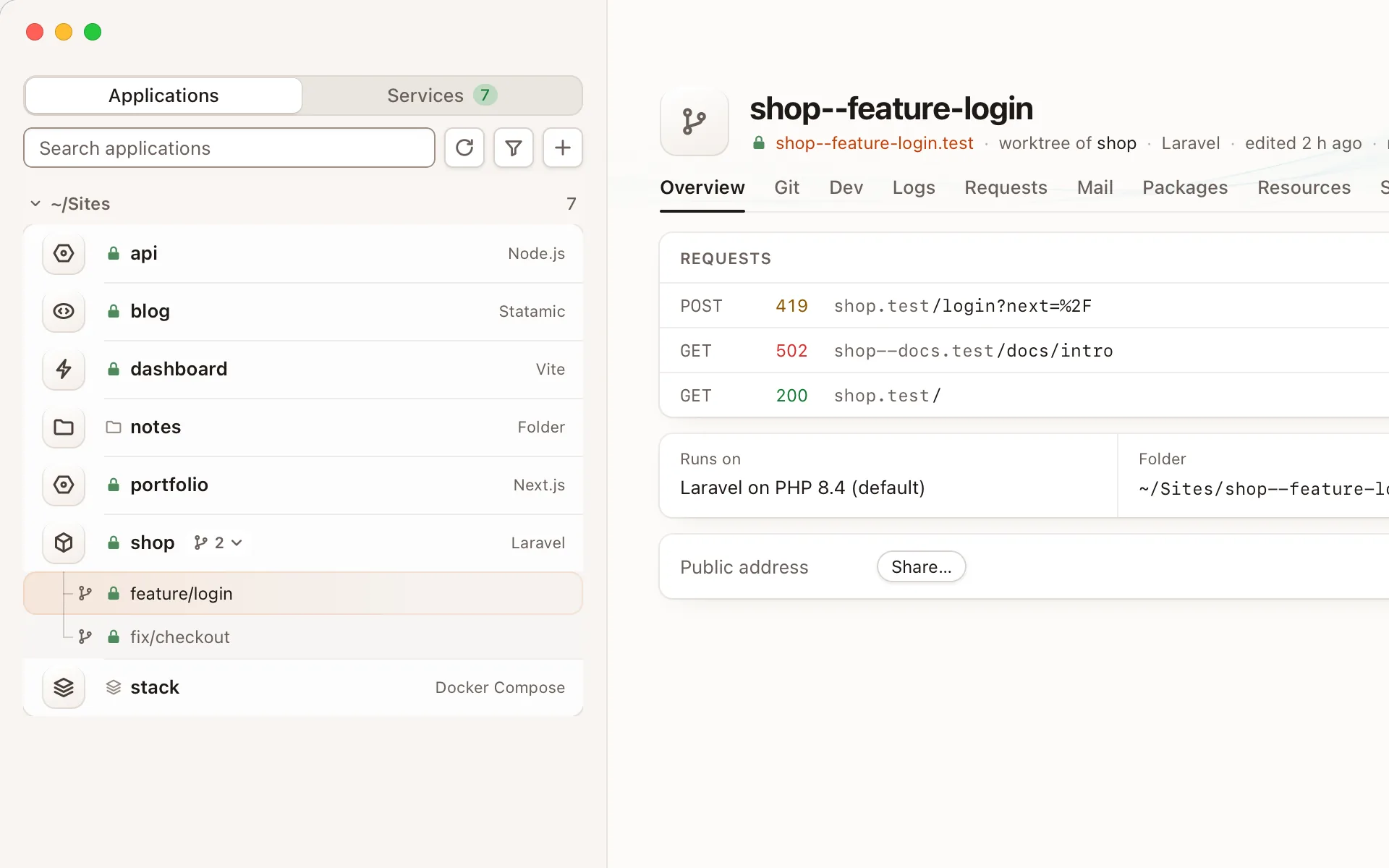Select the fix/checkout worktree row

coord(303,637)
